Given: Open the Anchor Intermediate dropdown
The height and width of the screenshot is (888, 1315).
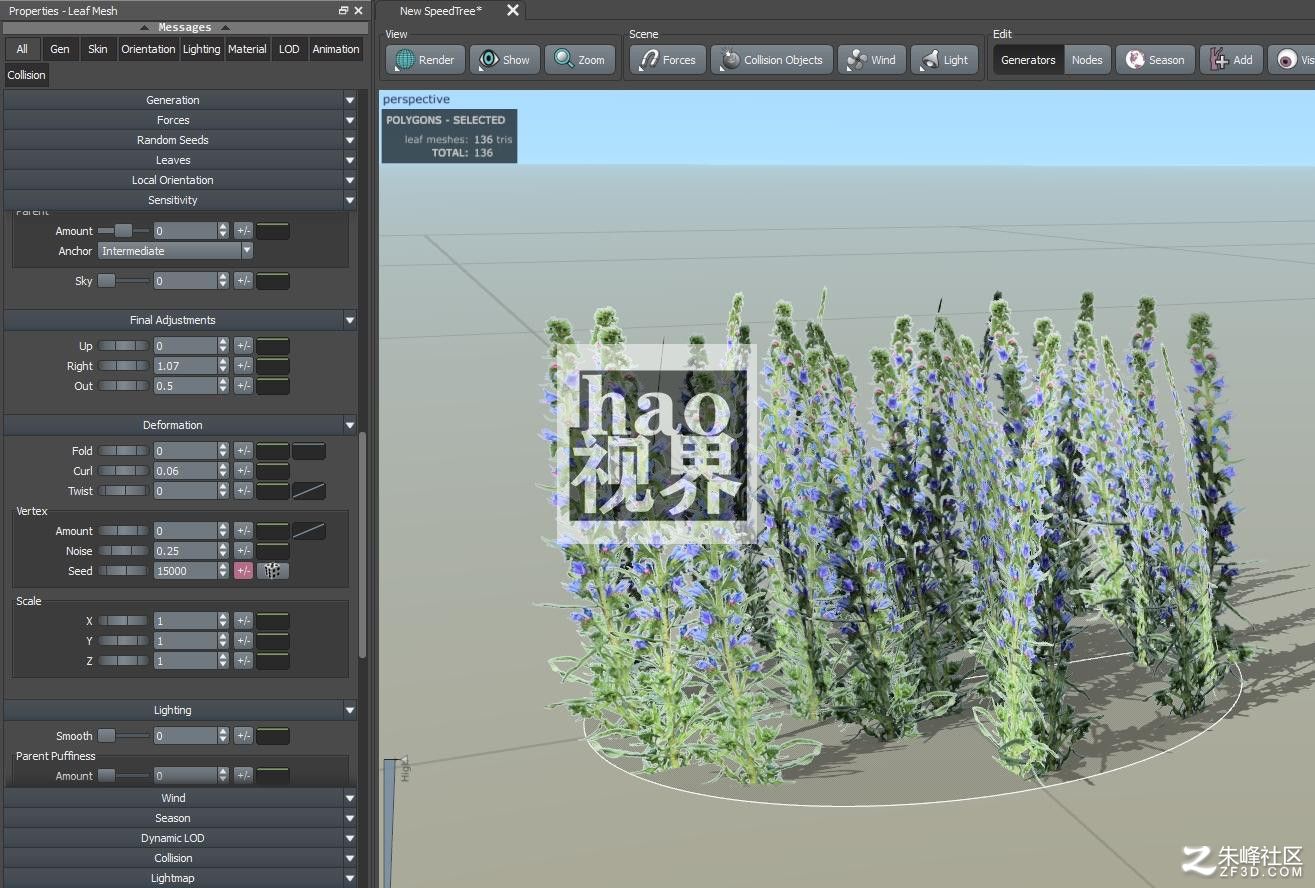Looking at the screenshot, I should coord(175,251).
